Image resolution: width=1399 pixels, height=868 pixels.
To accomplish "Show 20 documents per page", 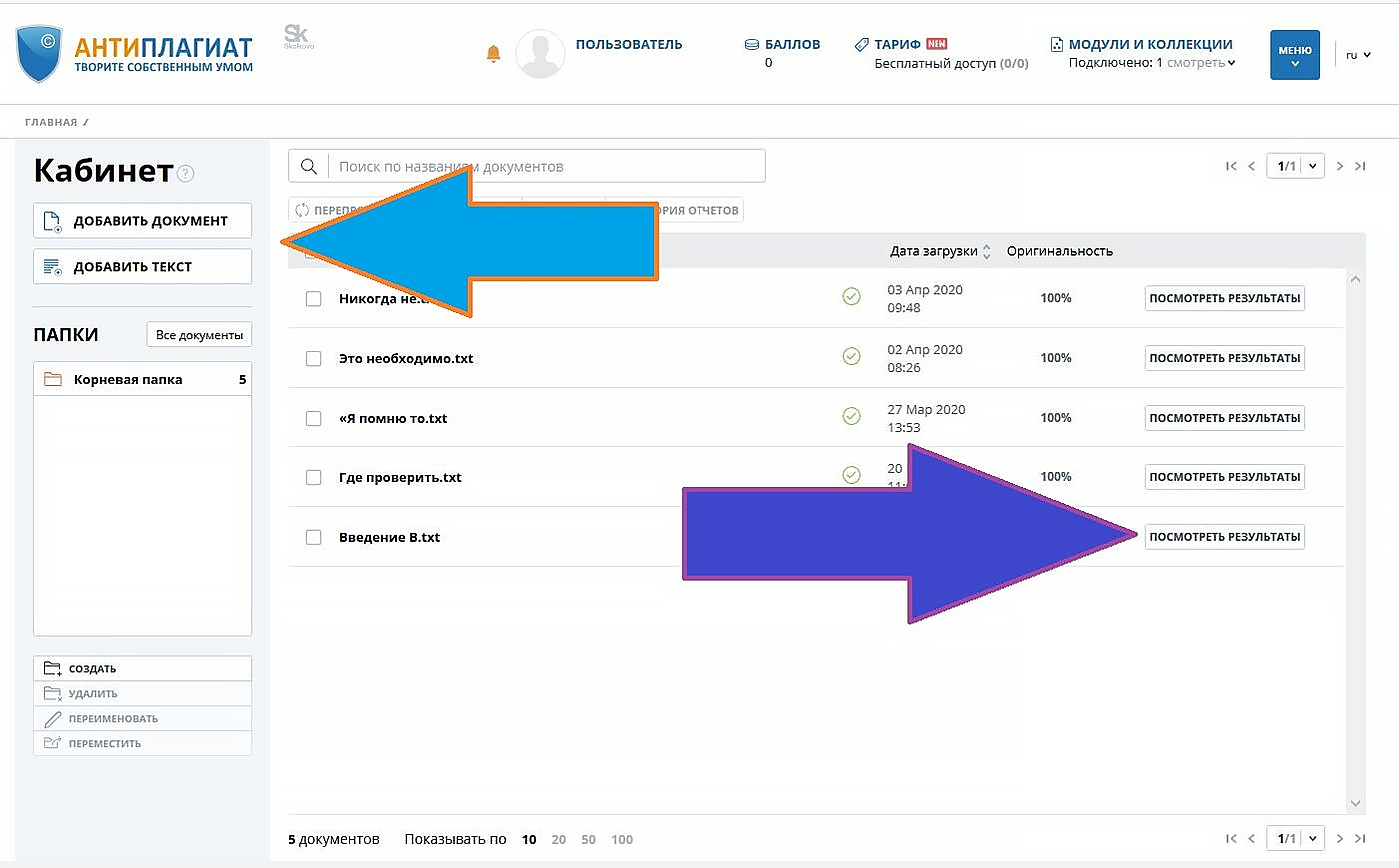I will (558, 839).
